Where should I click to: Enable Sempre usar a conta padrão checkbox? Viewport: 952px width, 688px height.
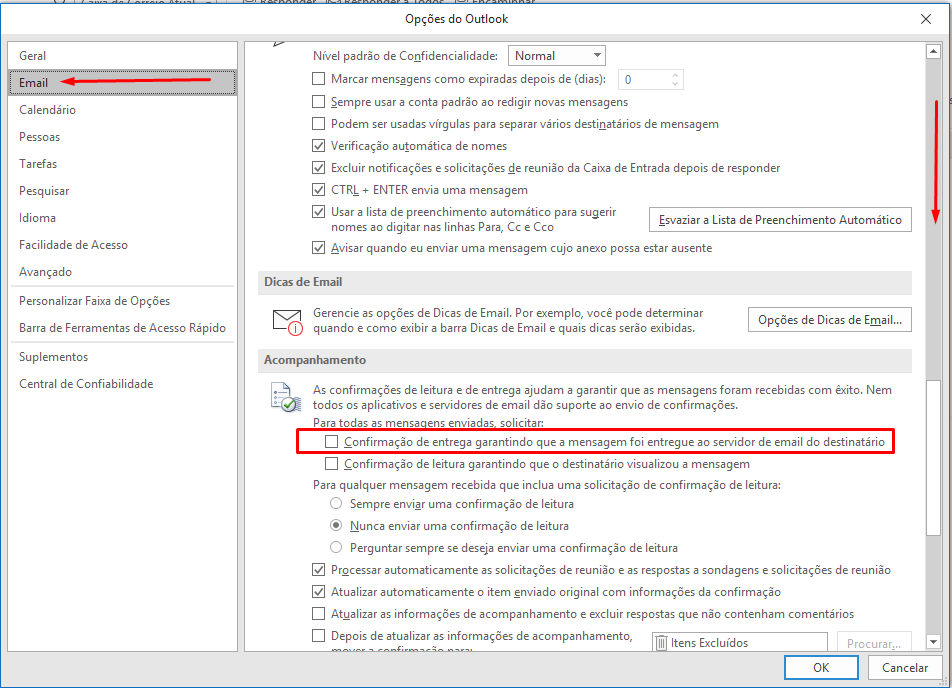(x=318, y=101)
